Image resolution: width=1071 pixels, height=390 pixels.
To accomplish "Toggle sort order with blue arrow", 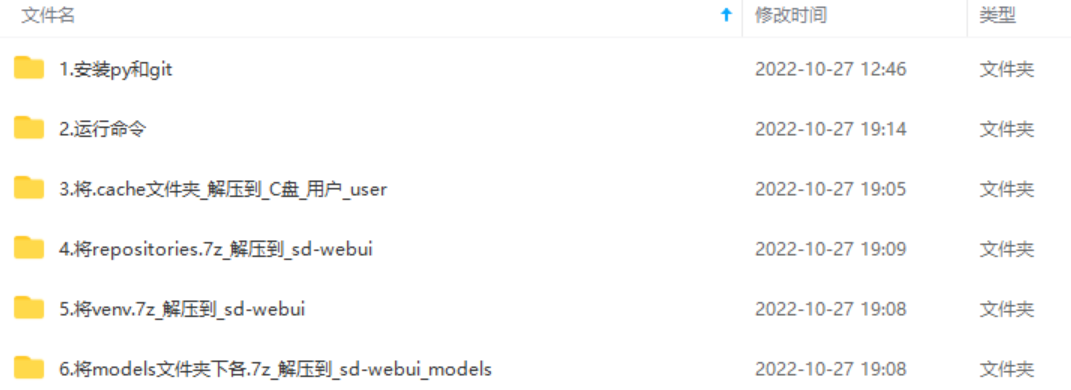I will (727, 16).
